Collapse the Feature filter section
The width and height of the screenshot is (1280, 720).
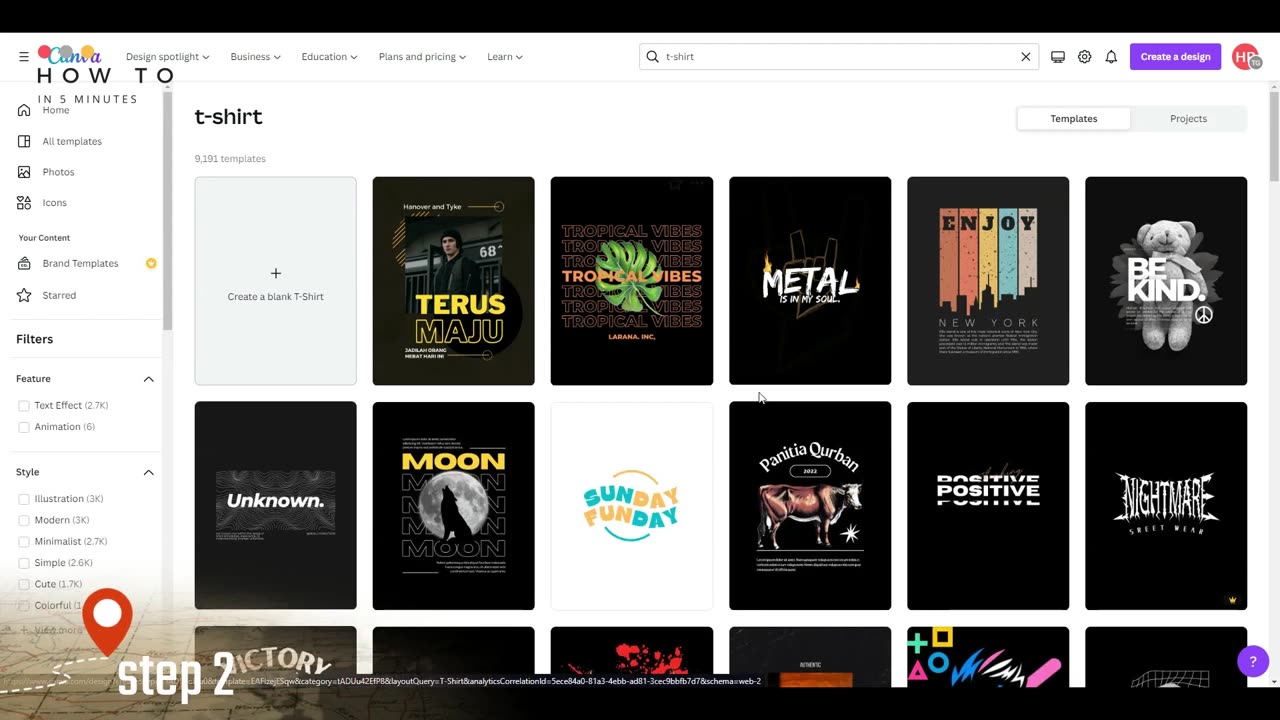pyautogui.click(x=148, y=379)
